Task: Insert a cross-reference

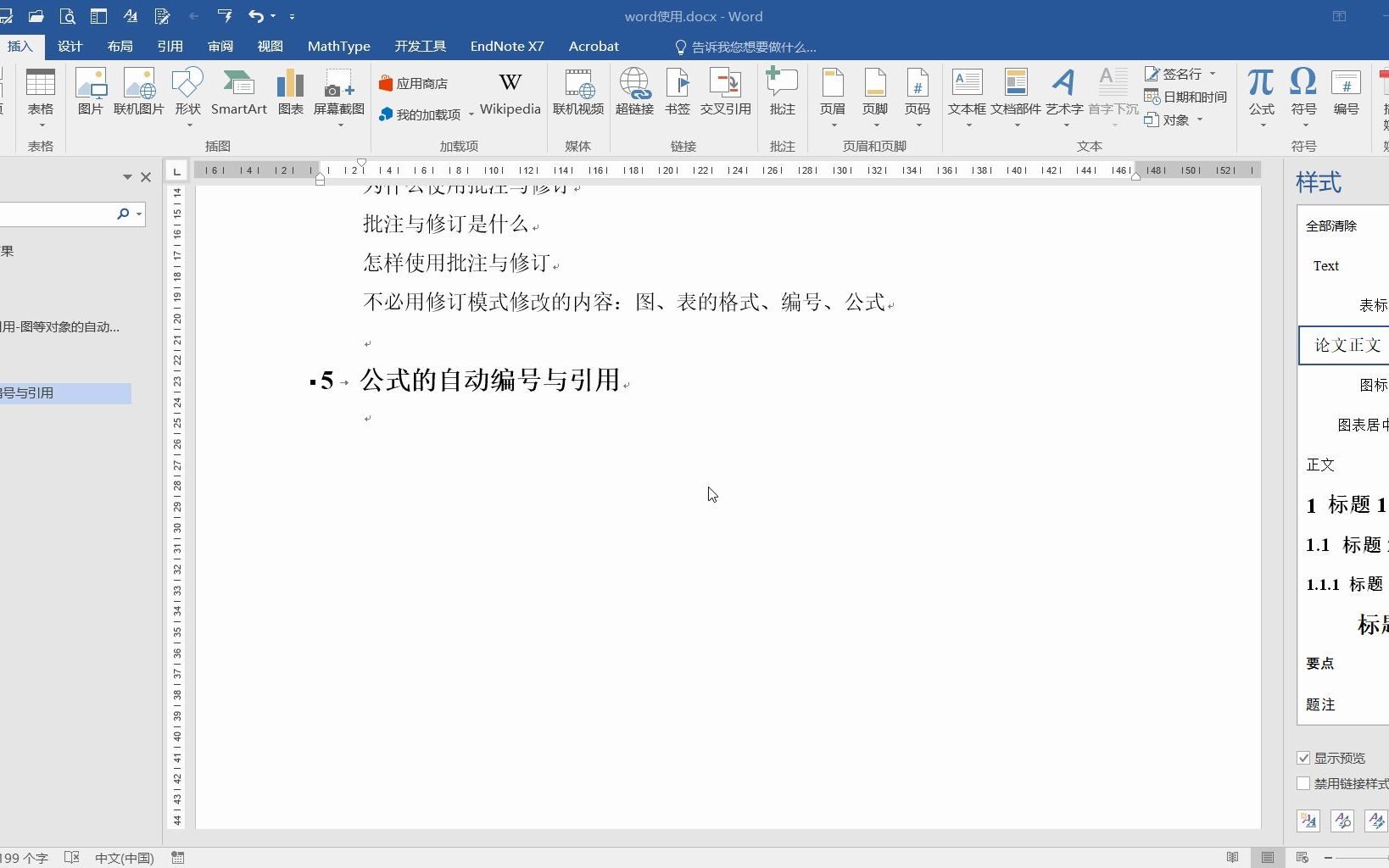Action: [725, 93]
